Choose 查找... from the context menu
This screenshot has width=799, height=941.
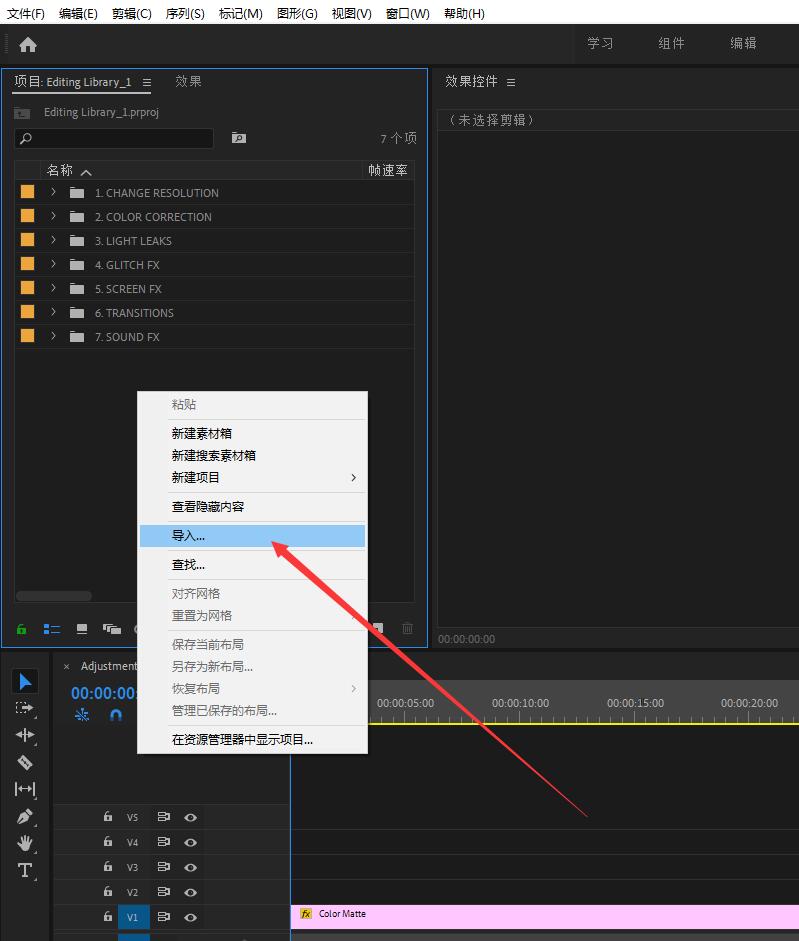(x=252, y=565)
